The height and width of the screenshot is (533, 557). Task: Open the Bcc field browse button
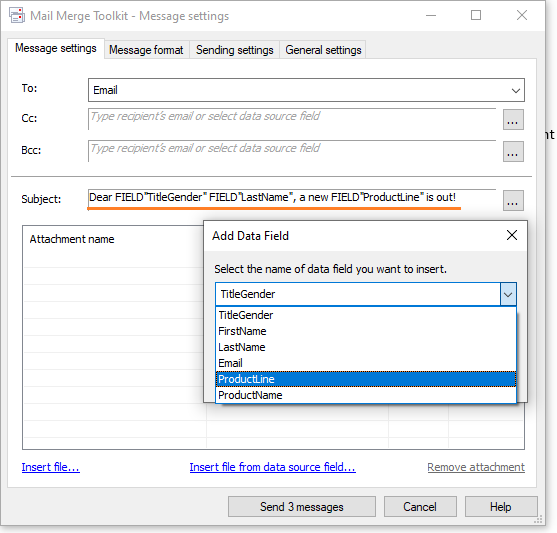513,152
